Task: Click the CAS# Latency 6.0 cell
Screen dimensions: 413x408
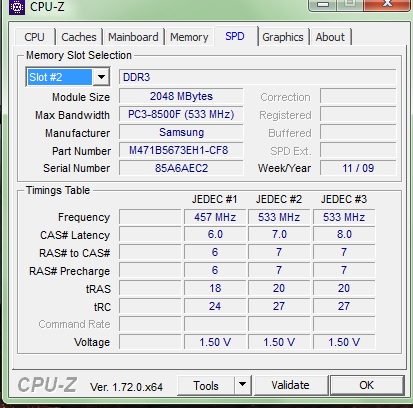Action: click(x=215, y=234)
